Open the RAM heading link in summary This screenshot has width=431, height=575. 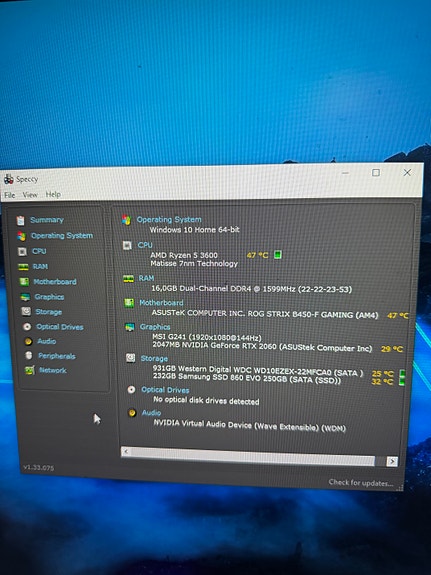click(x=146, y=278)
